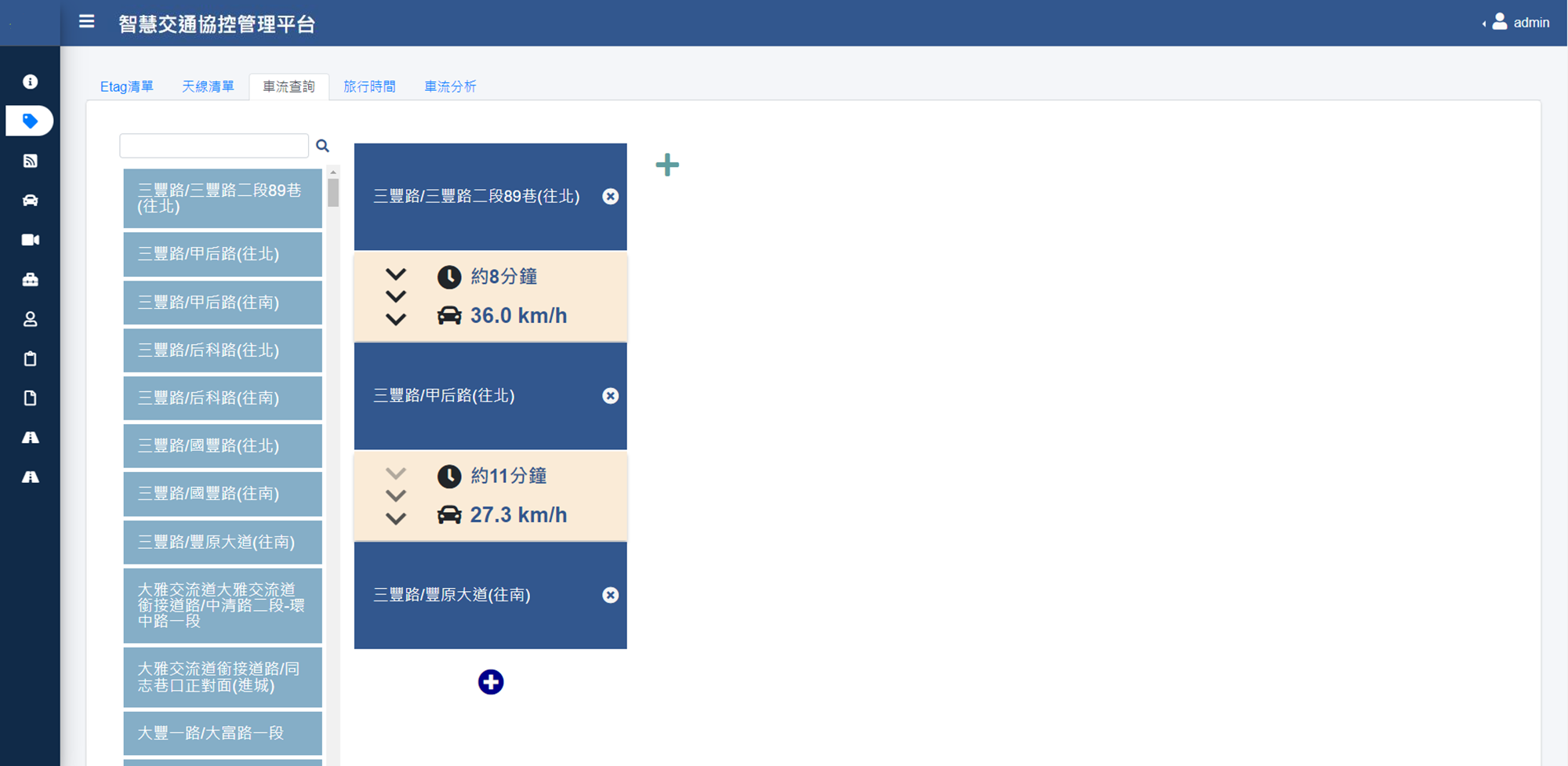Click clock icon next to 約11分鐘
This screenshot has height=766, width=1568.
(x=449, y=476)
